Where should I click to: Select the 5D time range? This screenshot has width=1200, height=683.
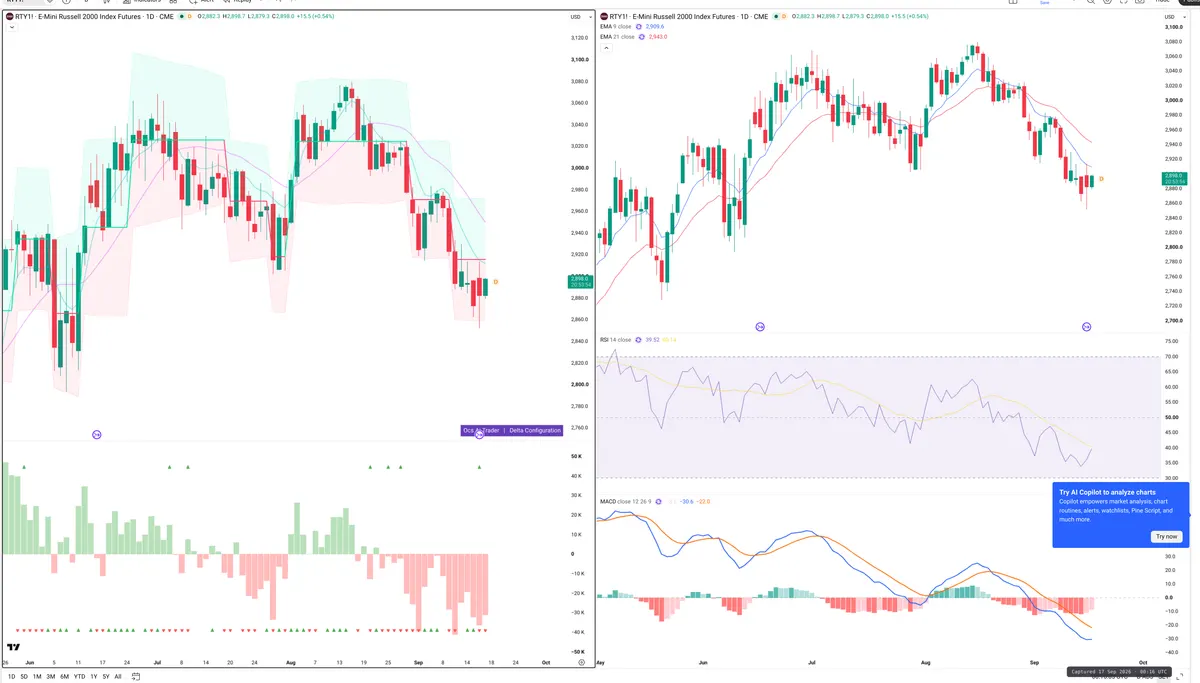click(x=24, y=677)
